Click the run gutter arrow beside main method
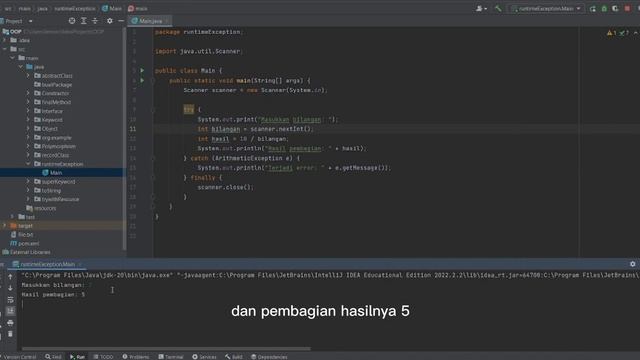This screenshot has height=360, width=640. point(142,80)
